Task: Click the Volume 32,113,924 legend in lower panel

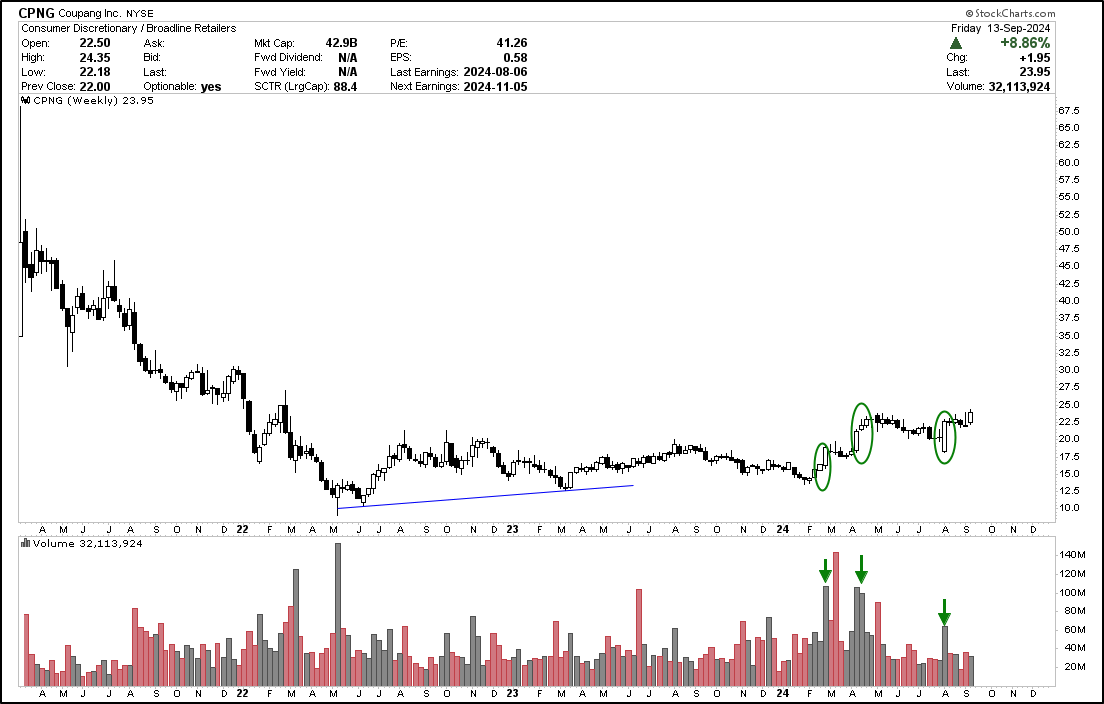Action: click(x=88, y=543)
